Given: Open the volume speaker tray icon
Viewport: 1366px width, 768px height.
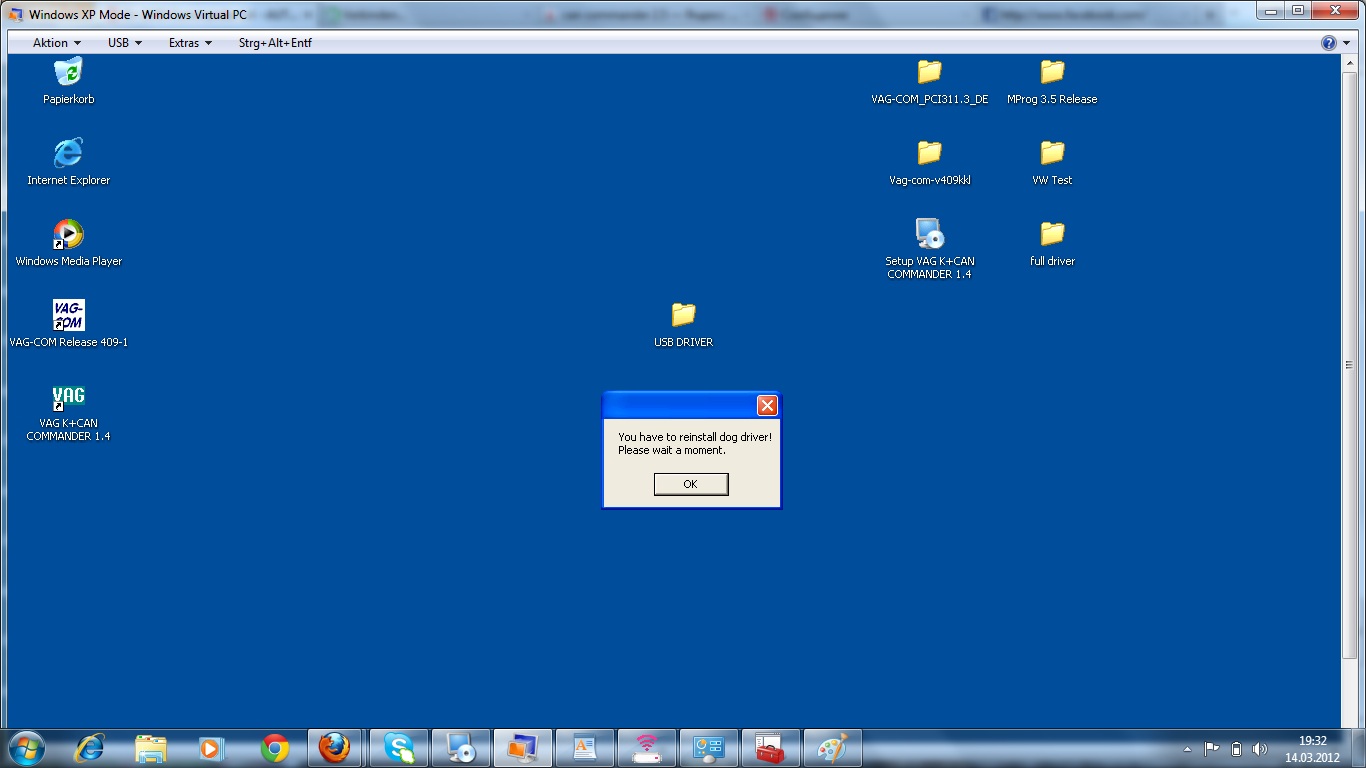Looking at the screenshot, I should (x=1260, y=749).
